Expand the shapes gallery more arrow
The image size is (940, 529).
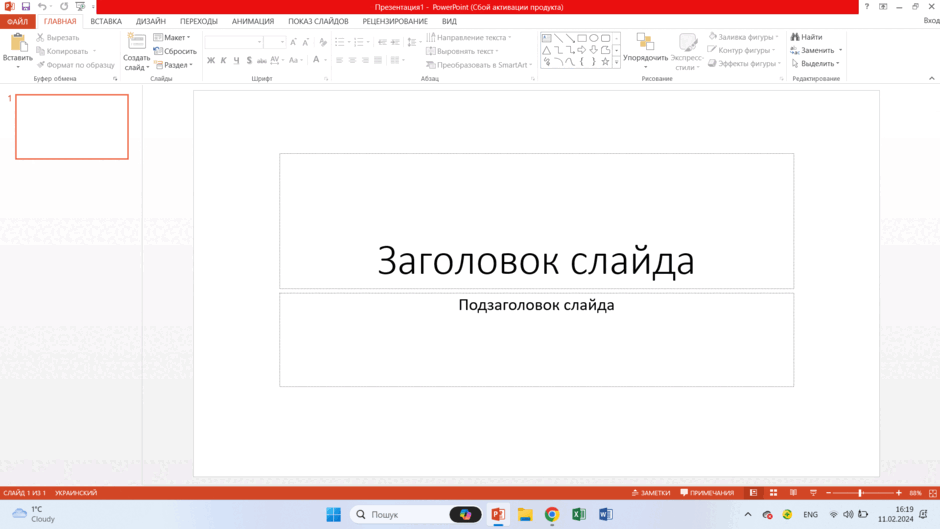point(616,62)
